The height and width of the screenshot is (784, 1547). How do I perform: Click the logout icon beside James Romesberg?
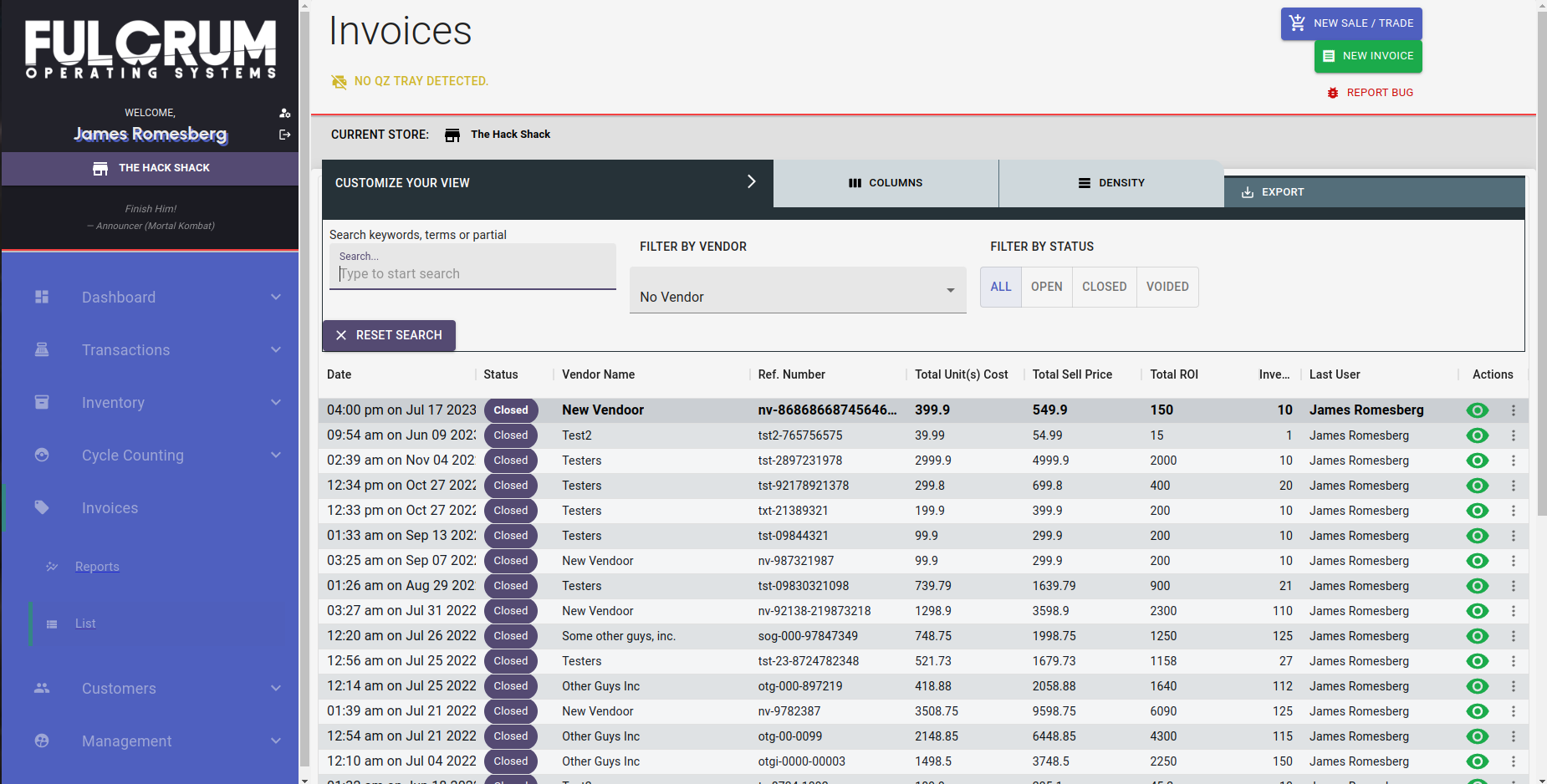(284, 135)
